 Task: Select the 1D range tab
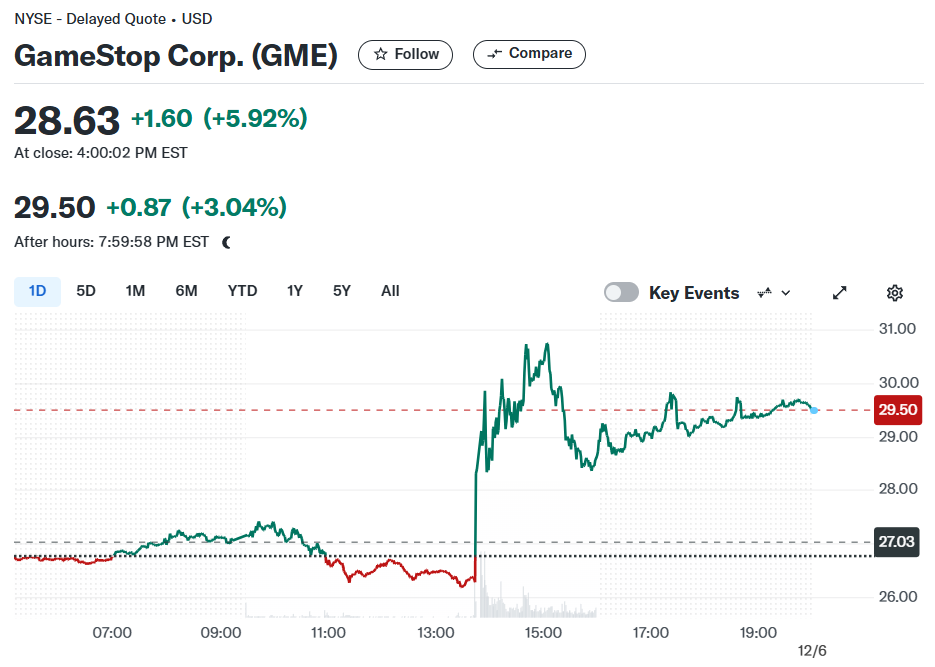pyautogui.click(x=38, y=291)
